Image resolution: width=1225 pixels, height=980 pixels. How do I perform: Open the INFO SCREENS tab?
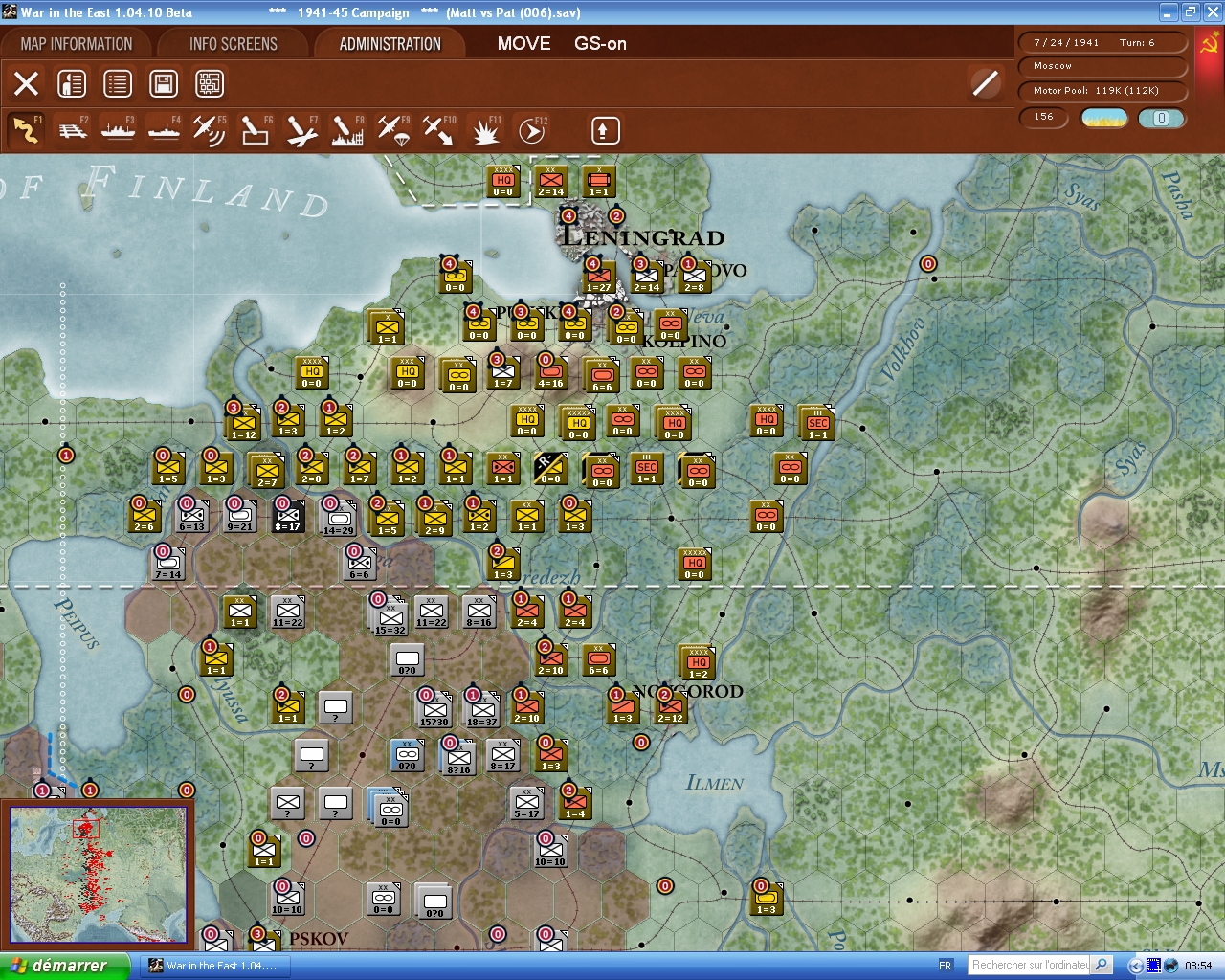(x=234, y=44)
